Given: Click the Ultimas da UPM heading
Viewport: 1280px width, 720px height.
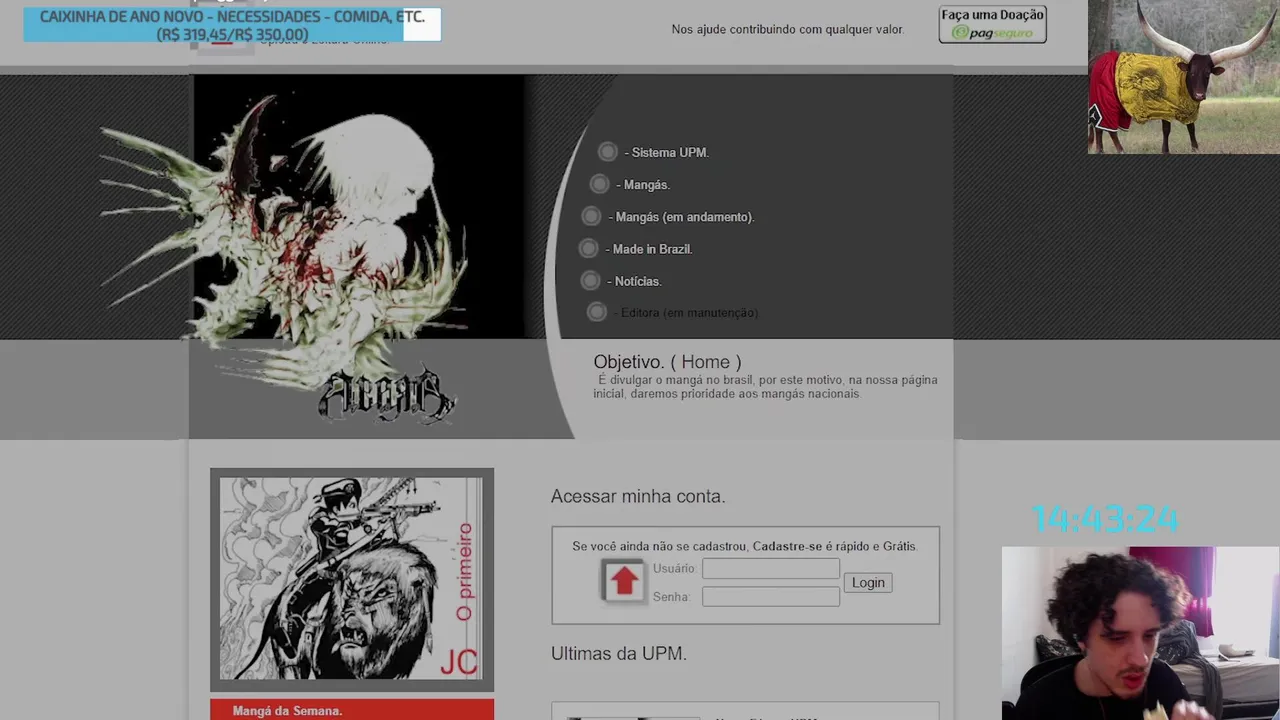Looking at the screenshot, I should [619, 654].
